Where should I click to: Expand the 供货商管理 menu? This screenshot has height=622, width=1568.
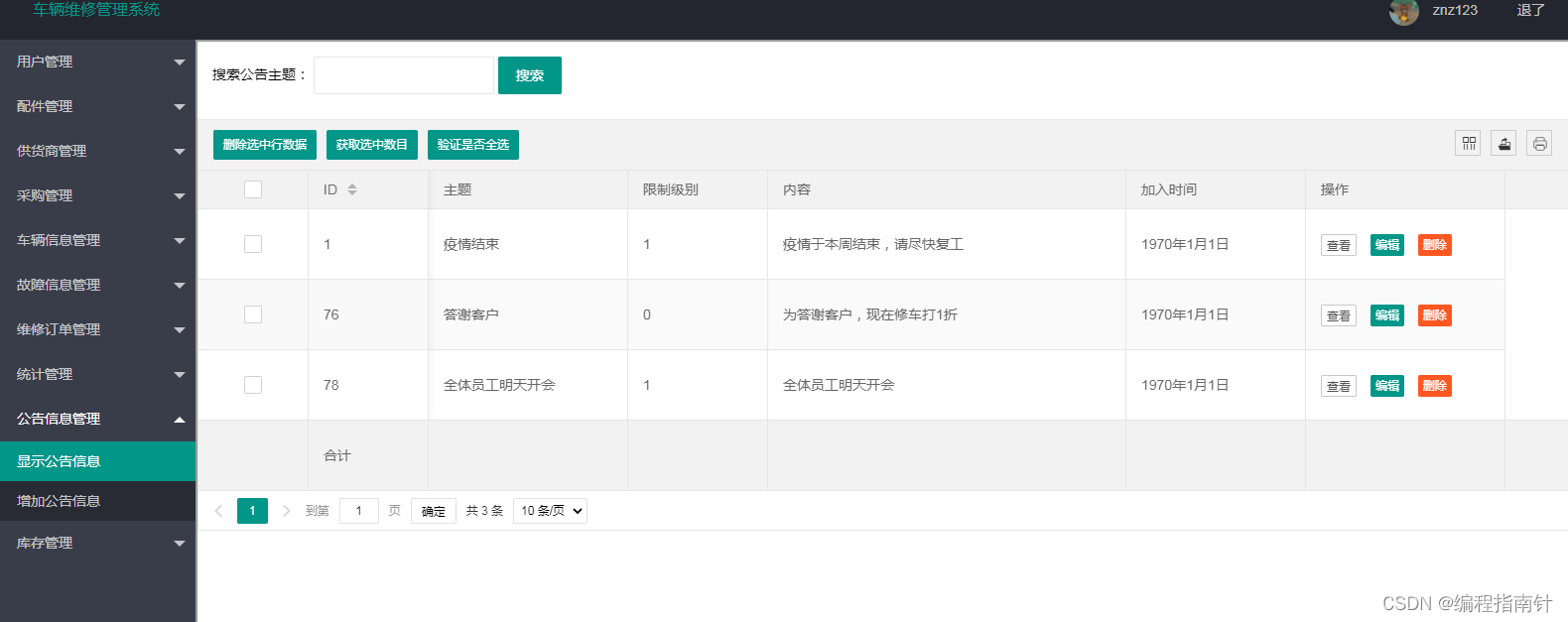[97, 151]
